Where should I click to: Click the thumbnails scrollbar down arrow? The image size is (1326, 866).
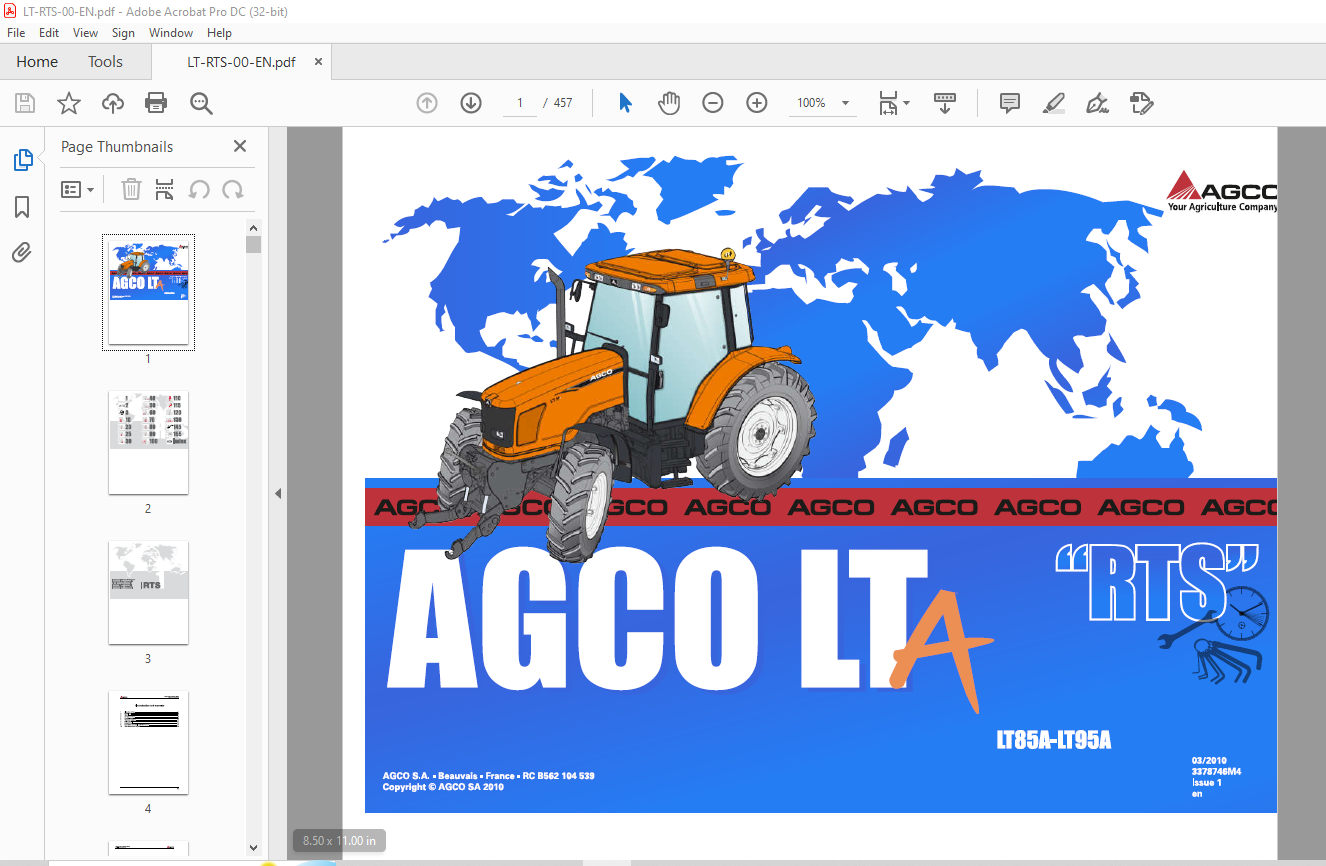(x=254, y=848)
